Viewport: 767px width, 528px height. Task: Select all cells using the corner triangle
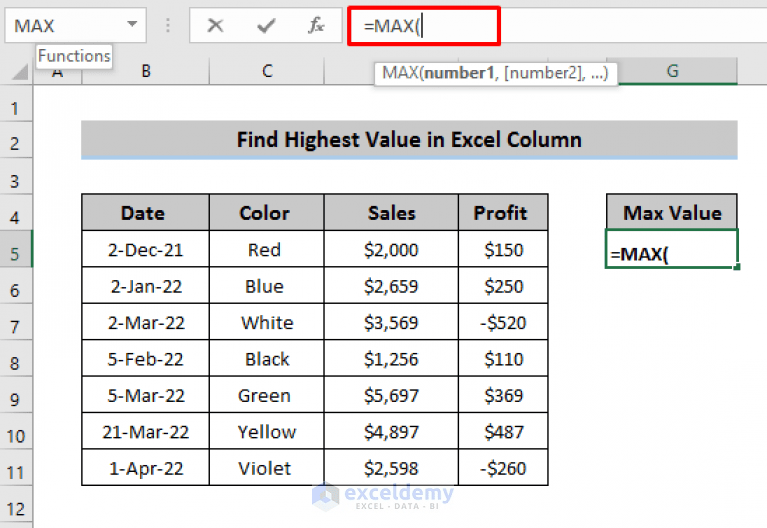pyautogui.click(x=20, y=72)
